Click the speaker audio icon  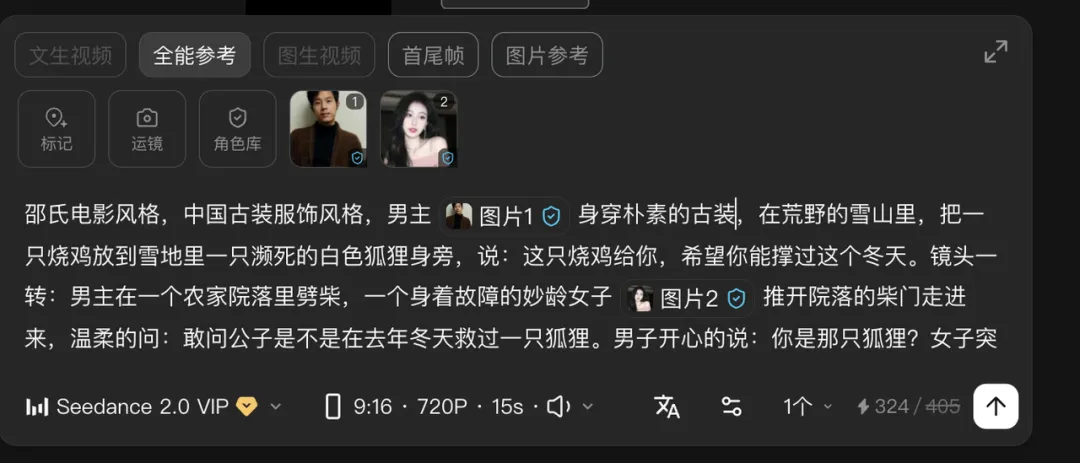tap(558, 407)
